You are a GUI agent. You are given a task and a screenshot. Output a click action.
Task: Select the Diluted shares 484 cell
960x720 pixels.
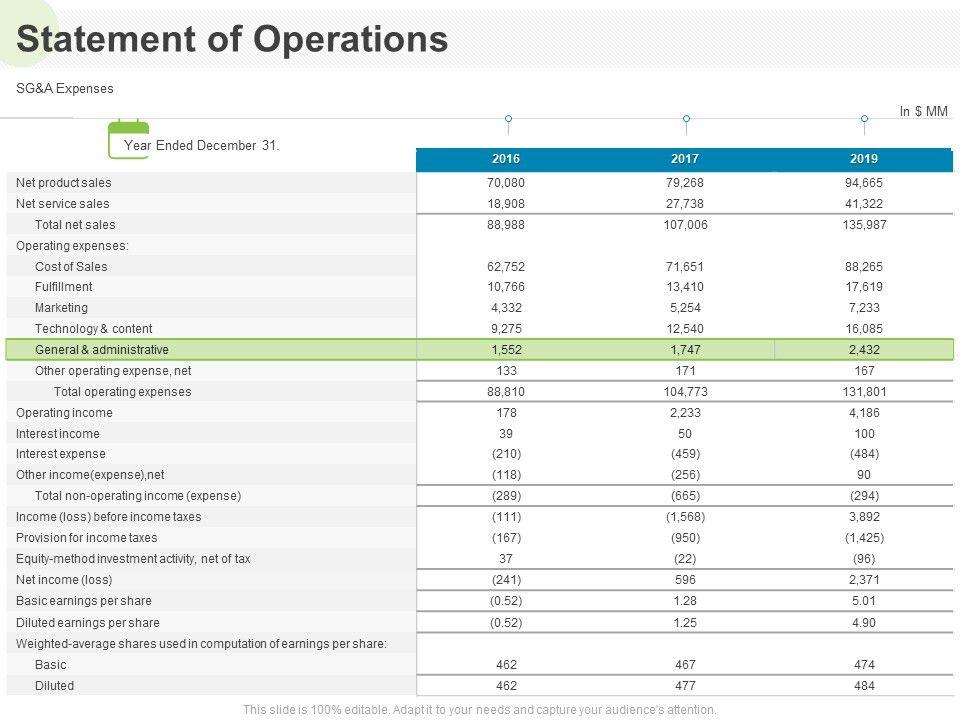(x=864, y=686)
